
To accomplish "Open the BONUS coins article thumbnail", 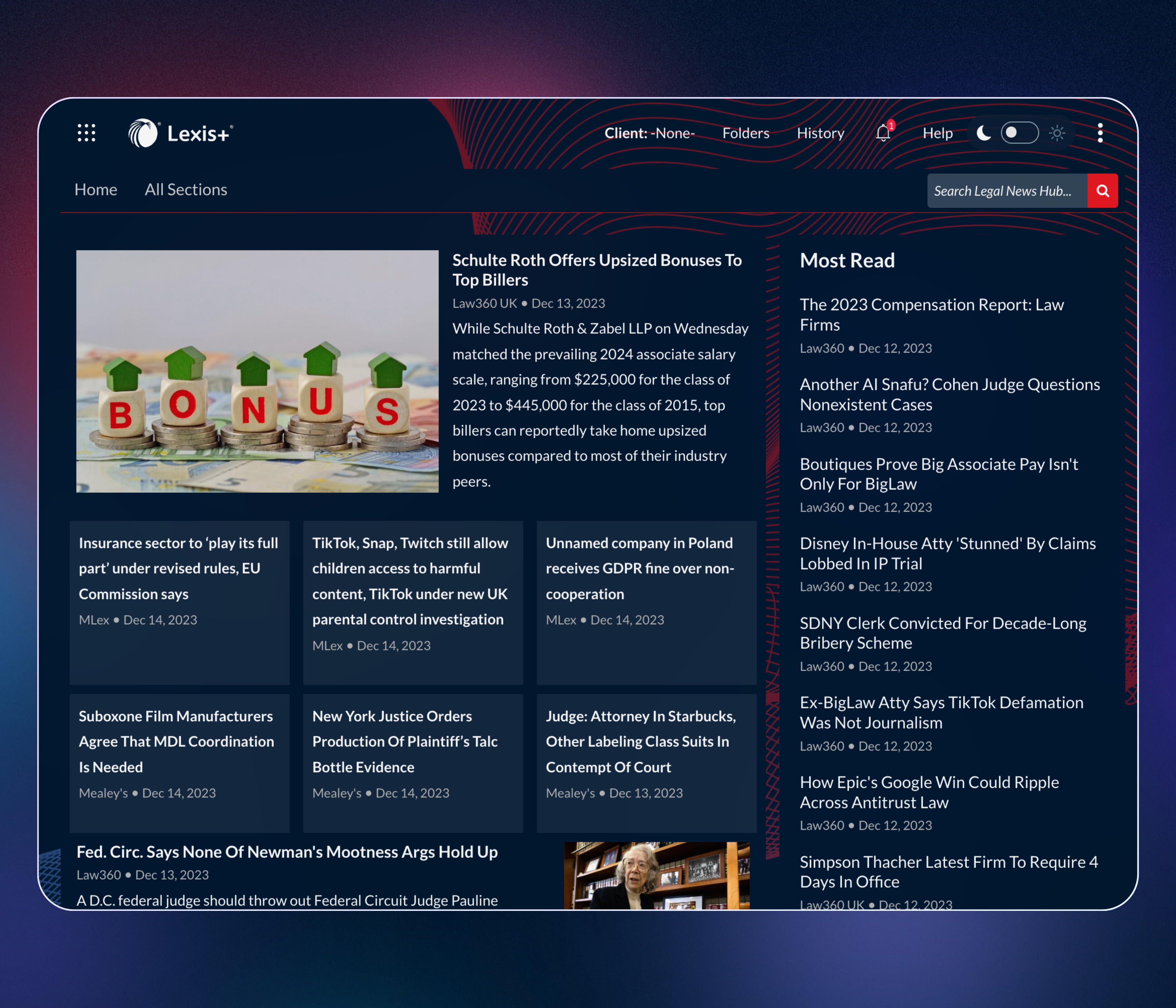I will point(257,371).
